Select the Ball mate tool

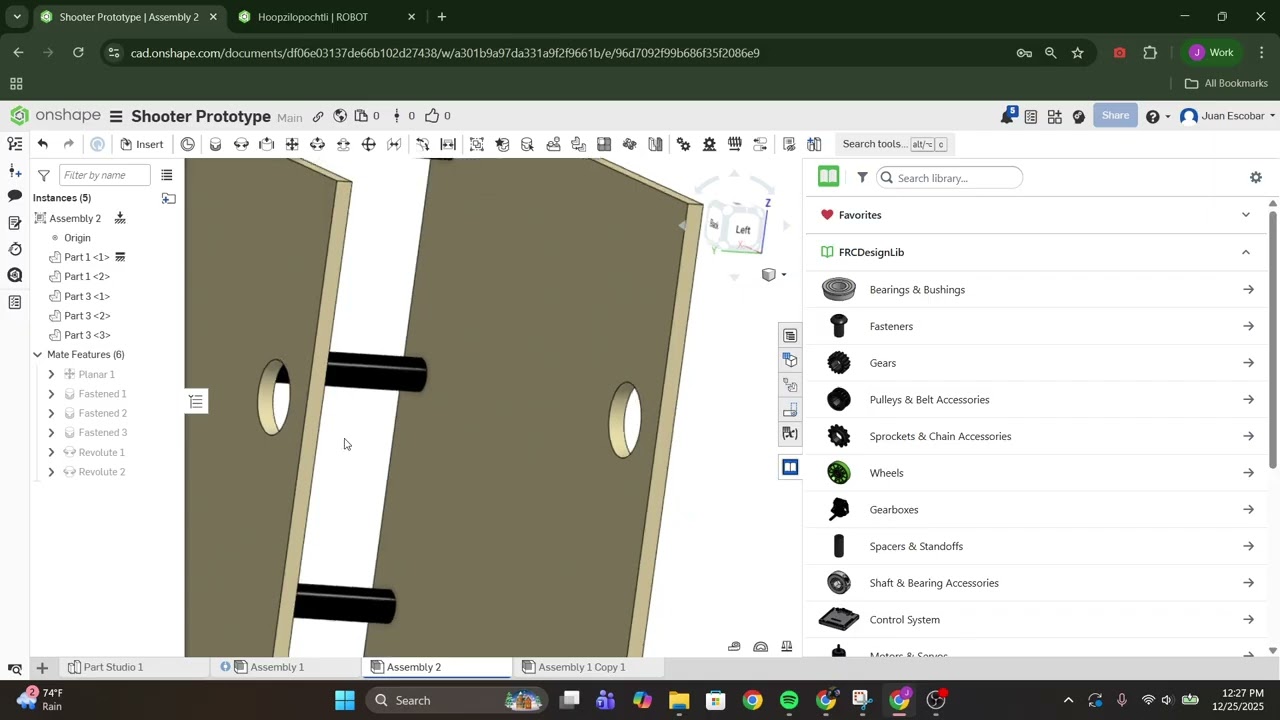pyautogui.click(x=368, y=144)
